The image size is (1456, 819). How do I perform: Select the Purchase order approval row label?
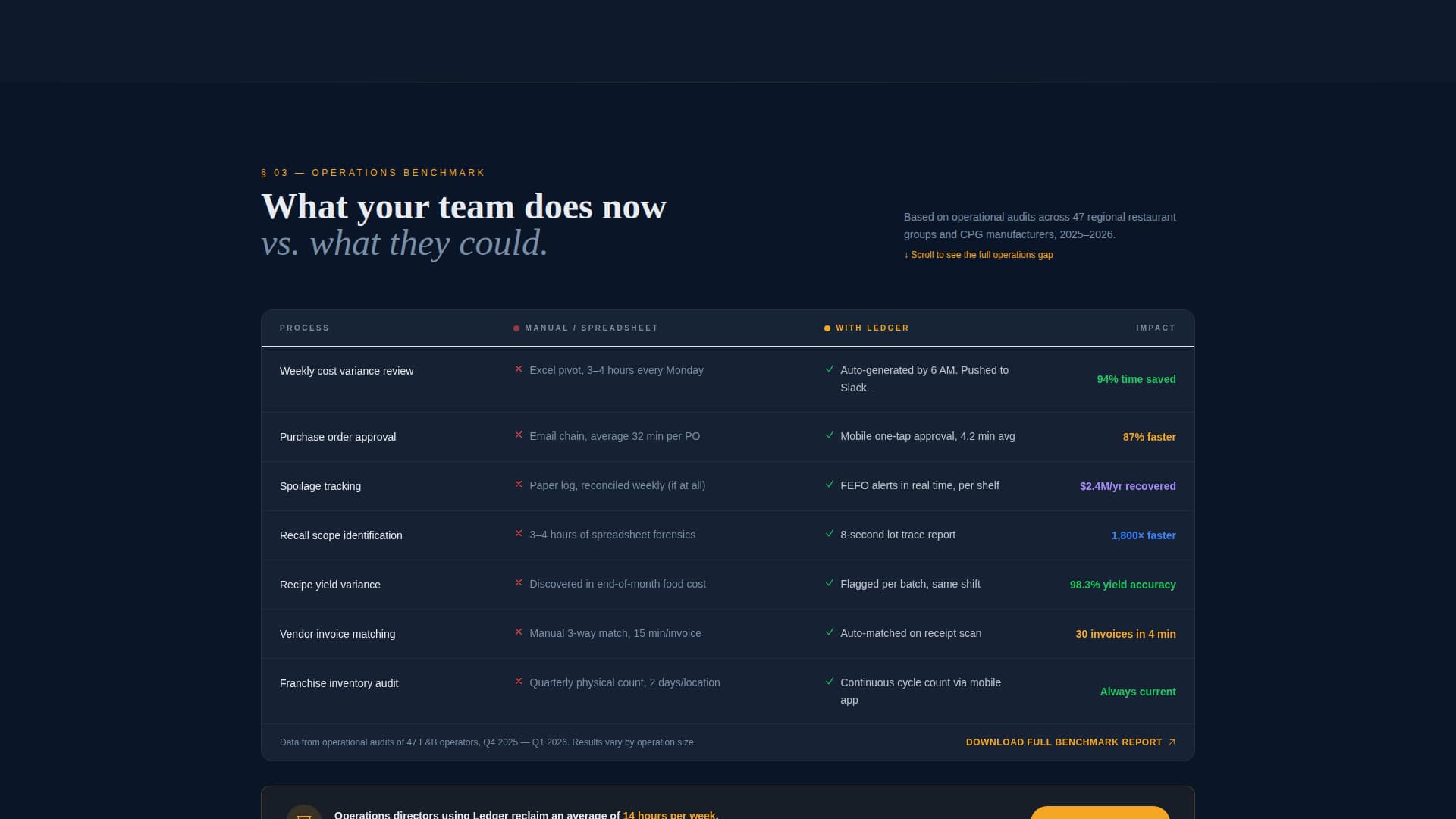click(x=337, y=437)
